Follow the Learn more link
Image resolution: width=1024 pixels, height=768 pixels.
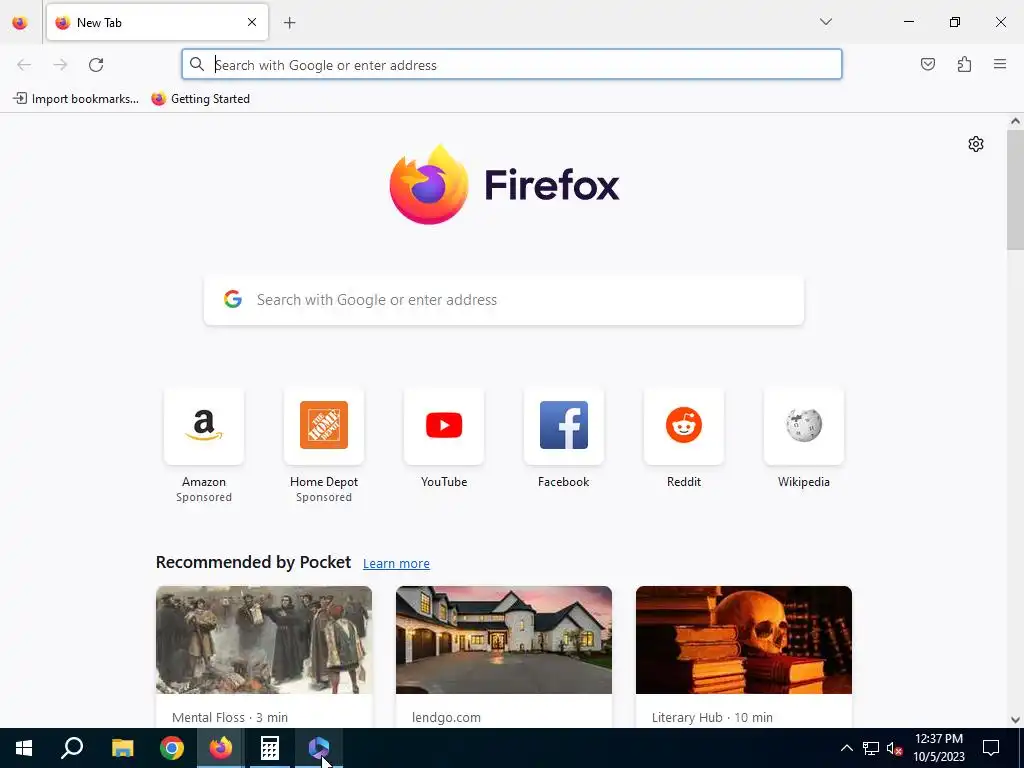(396, 564)
